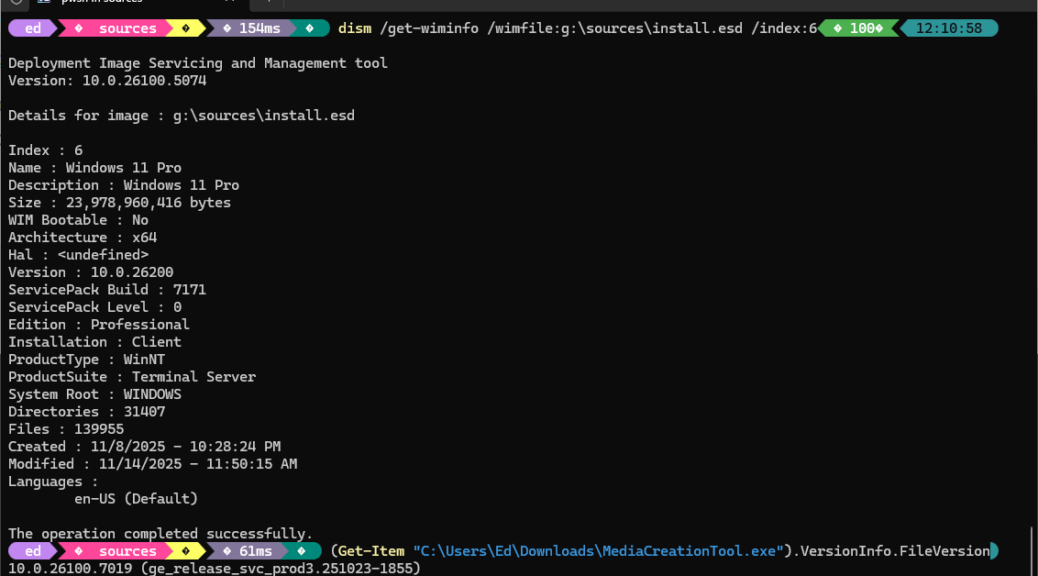Viewport: 1038px width, 576px height.
Task: Click the terminal scrollbar thumb
Action: click(x=1032, y=548)
